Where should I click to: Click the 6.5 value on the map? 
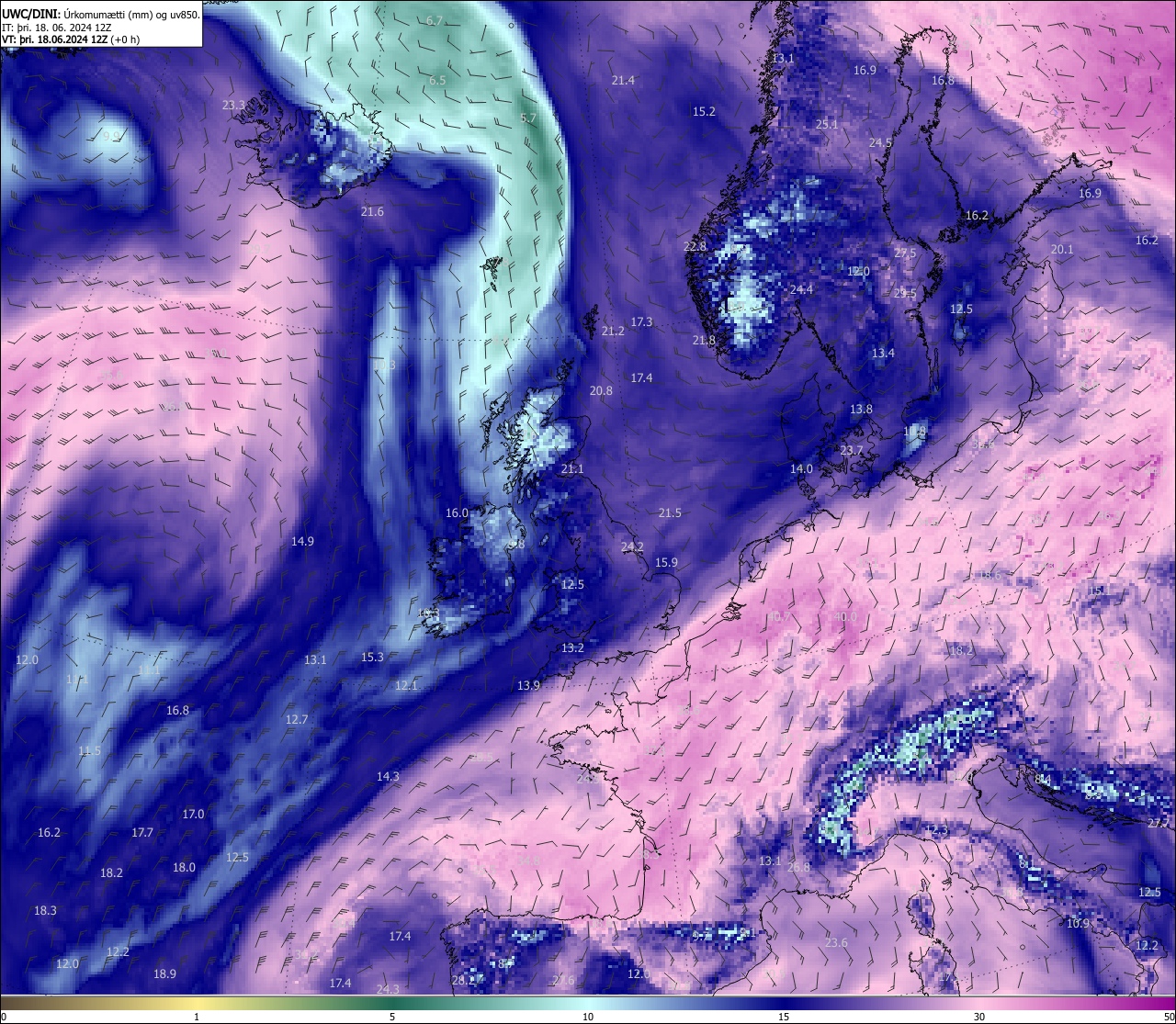point(437,80)
